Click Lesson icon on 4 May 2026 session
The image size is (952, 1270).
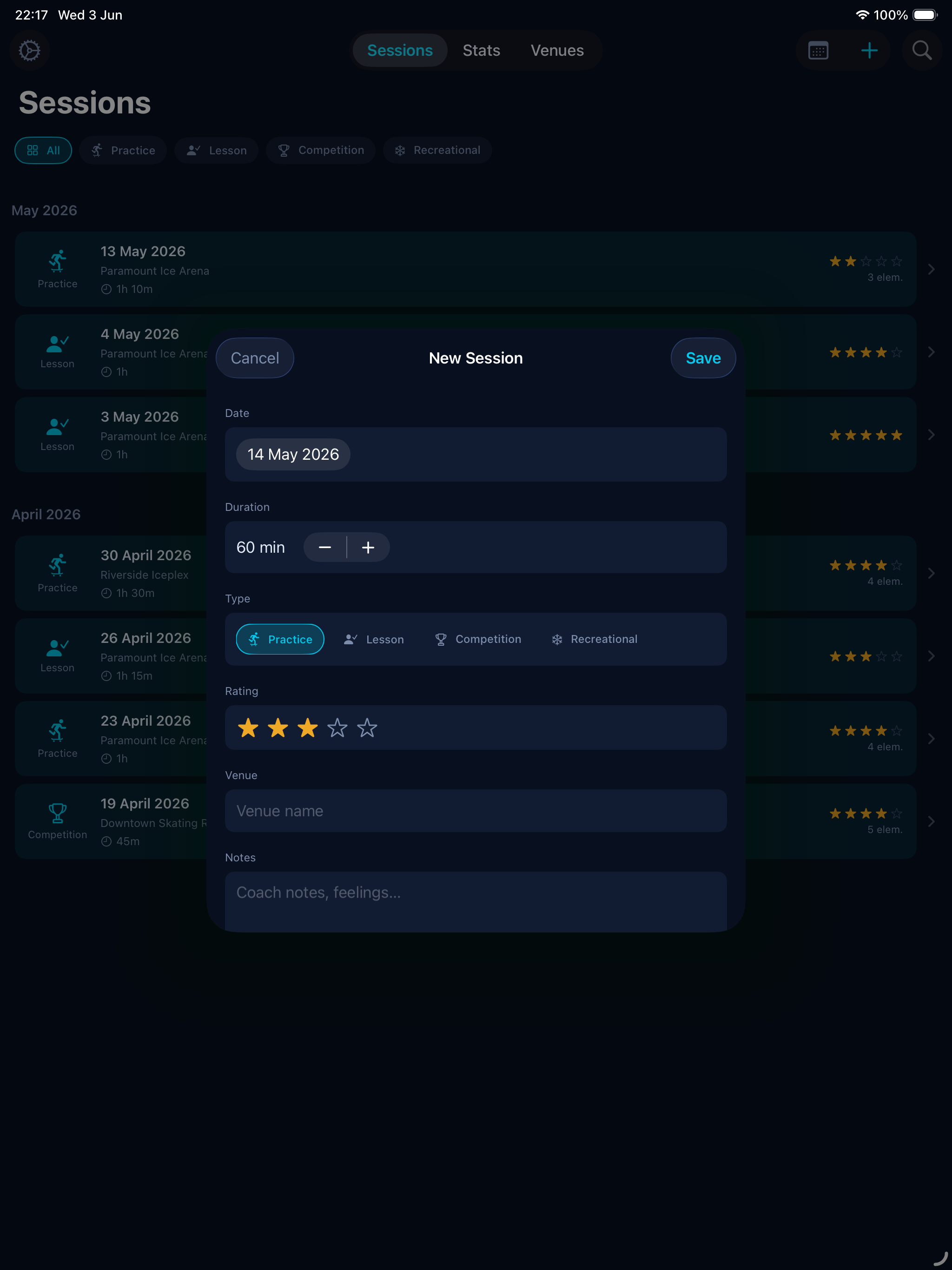58,344
